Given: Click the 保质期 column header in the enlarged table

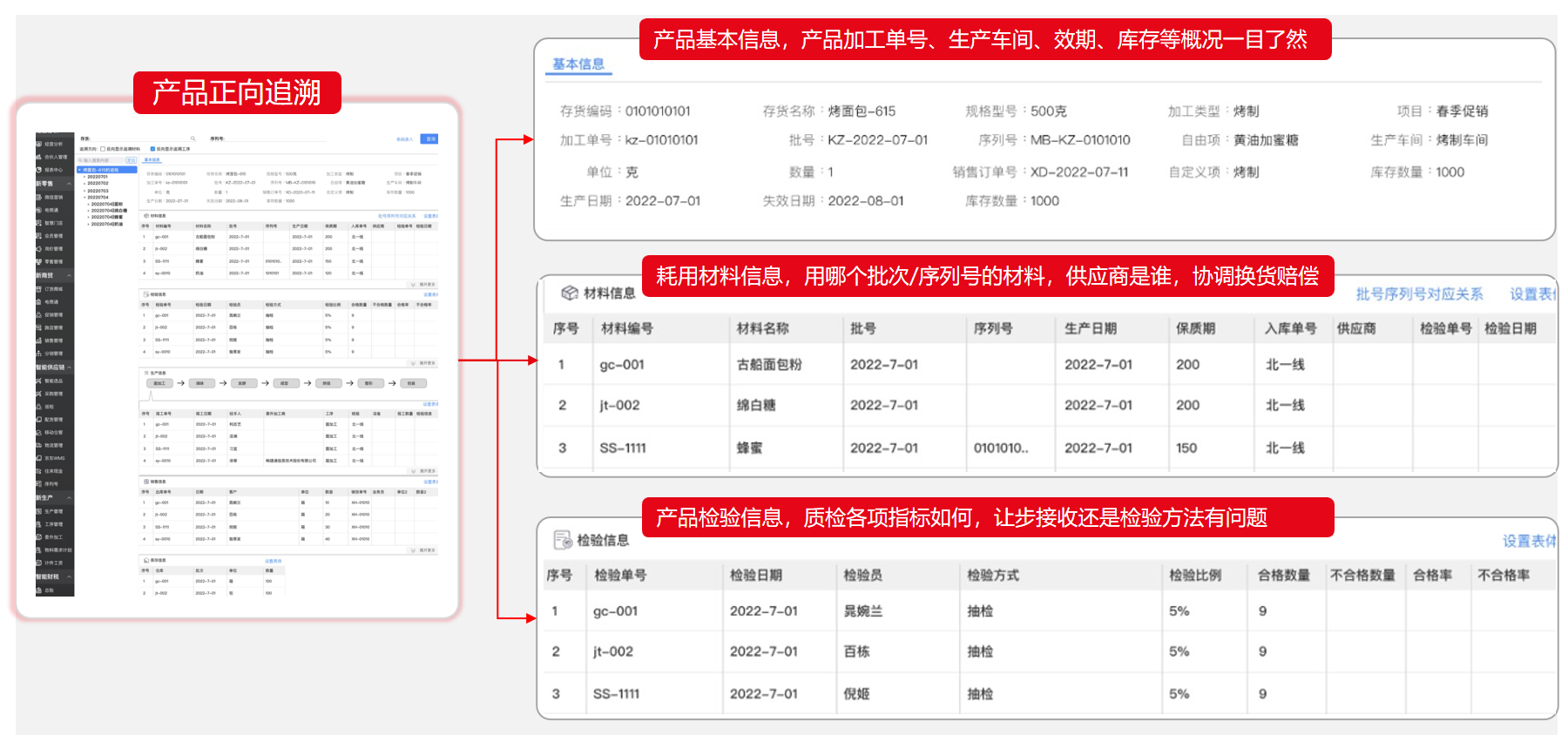Looking at the screenshot, I should tap(1195, 328).
